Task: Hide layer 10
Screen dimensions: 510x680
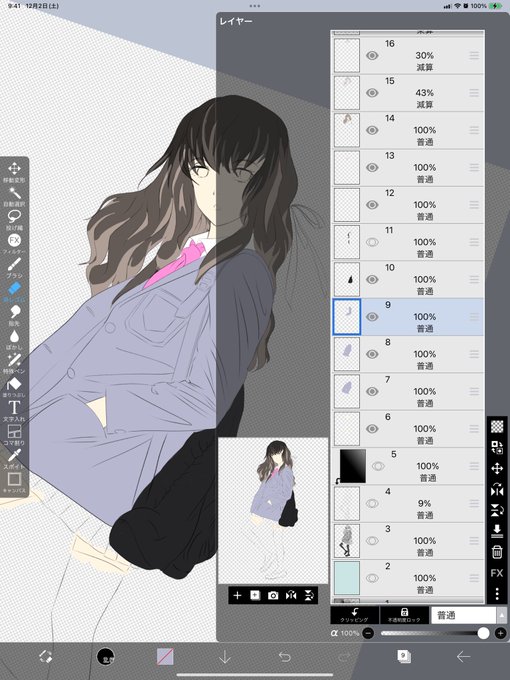Action: [x=372, y=279]
